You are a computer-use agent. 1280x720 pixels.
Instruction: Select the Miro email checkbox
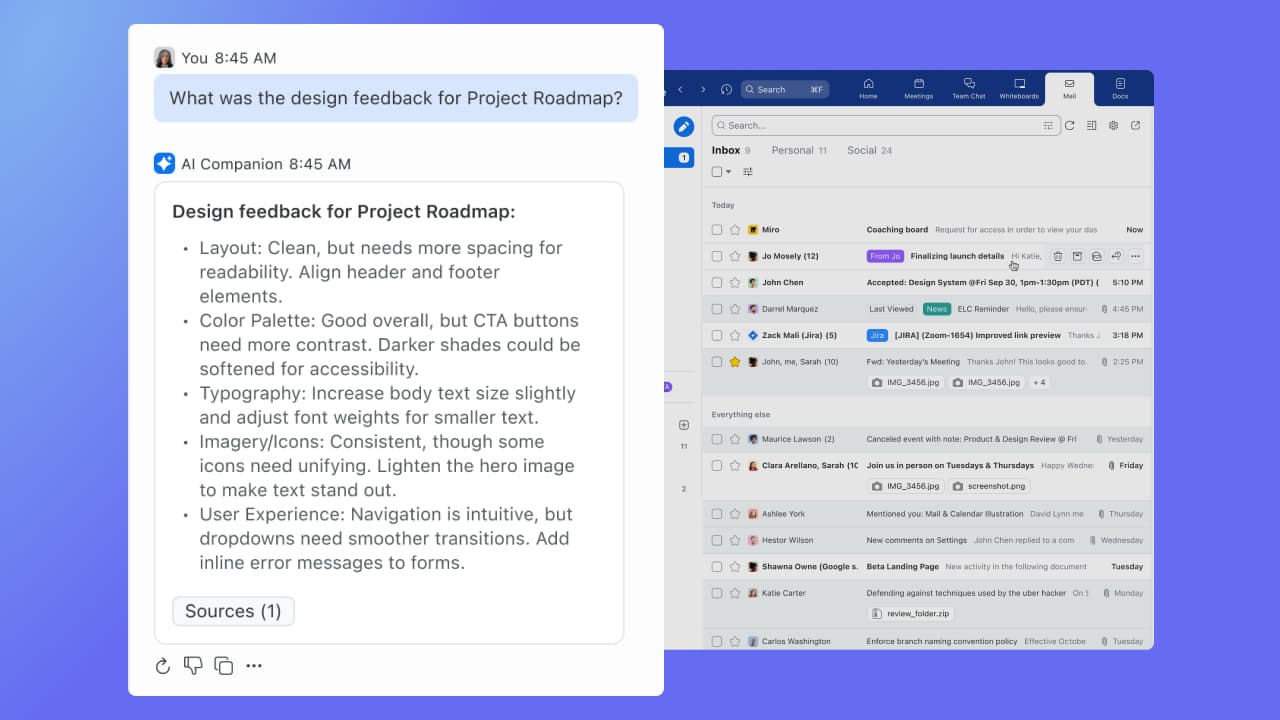coord(717,229)
